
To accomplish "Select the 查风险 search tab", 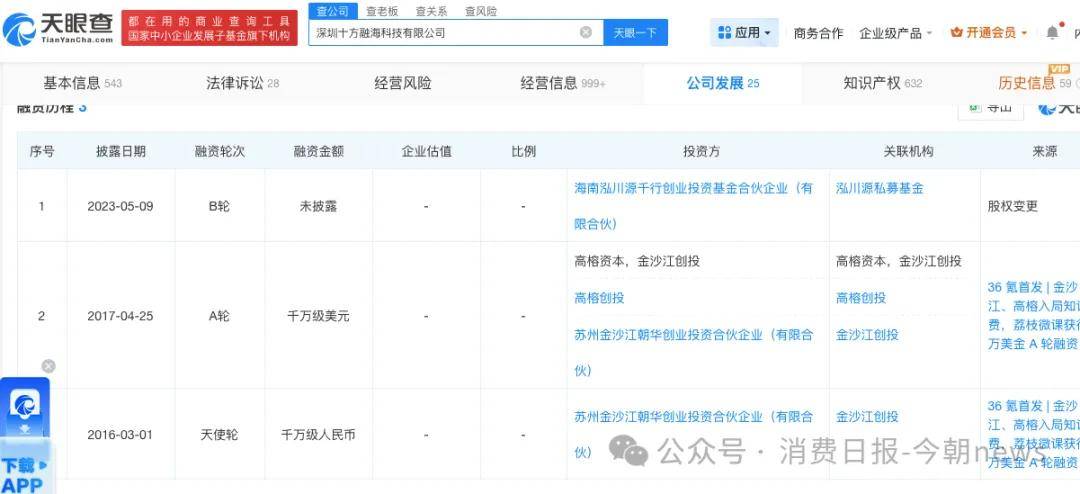I will tap(480, 11).
